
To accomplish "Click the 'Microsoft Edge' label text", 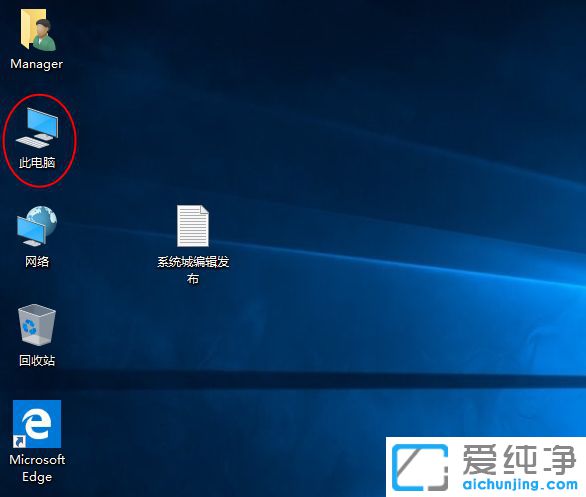I will [37, 468].
